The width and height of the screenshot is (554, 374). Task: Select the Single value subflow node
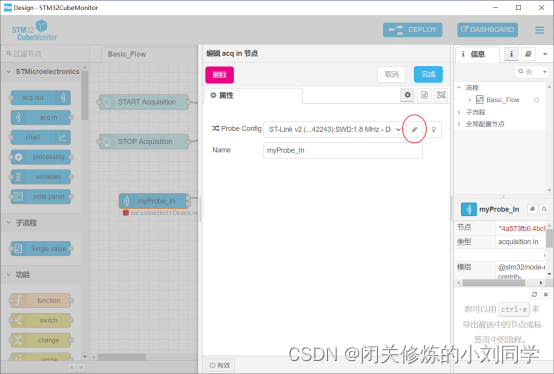tap(41, 249)
